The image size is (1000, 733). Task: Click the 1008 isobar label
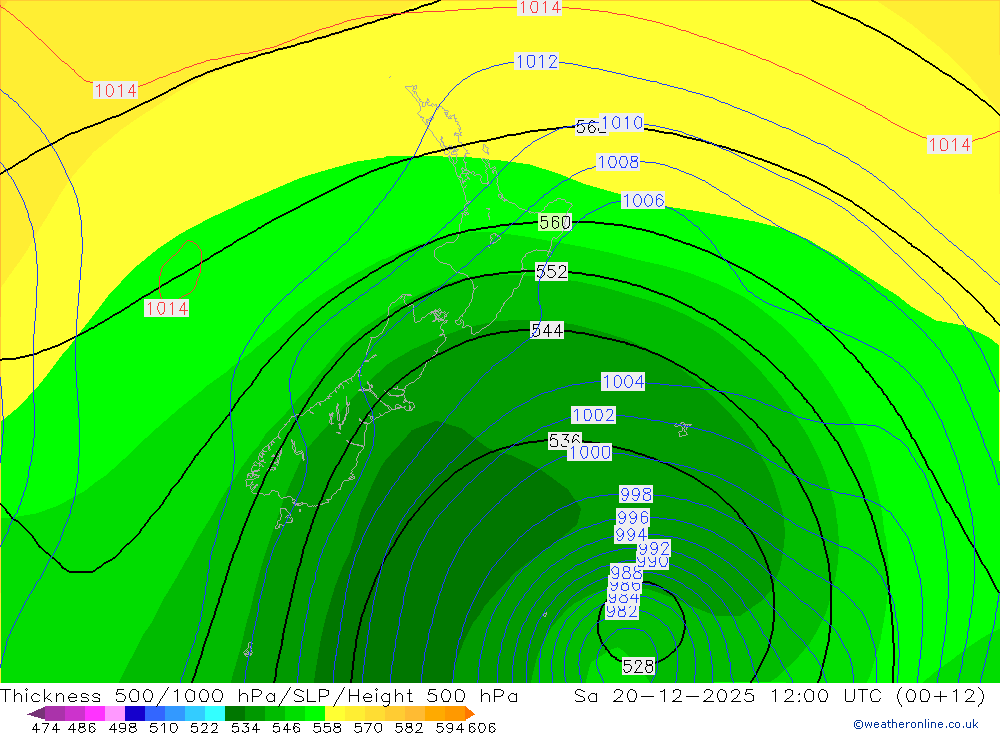(617, 162)
